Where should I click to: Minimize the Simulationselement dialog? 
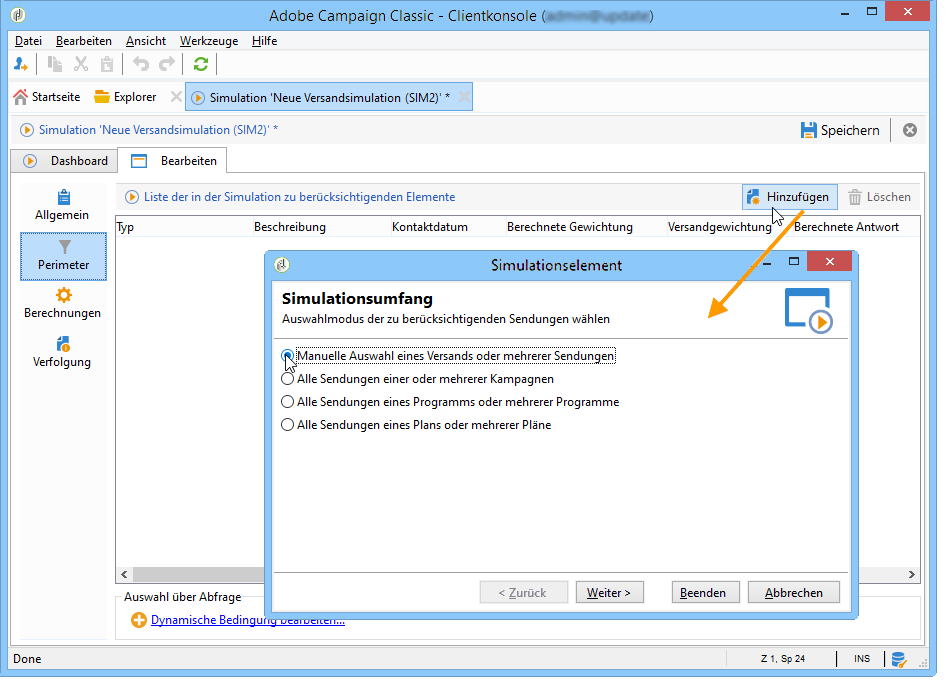pos(767,264)
